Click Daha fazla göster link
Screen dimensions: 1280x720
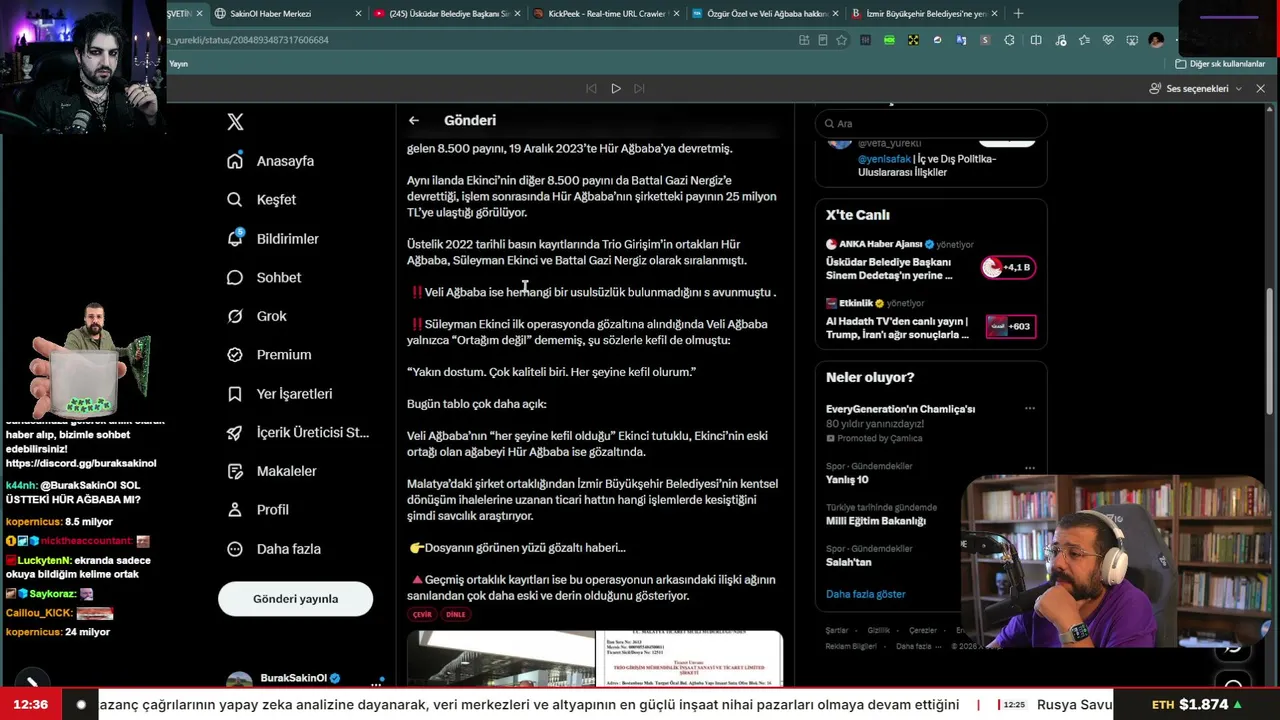[865, 594]
